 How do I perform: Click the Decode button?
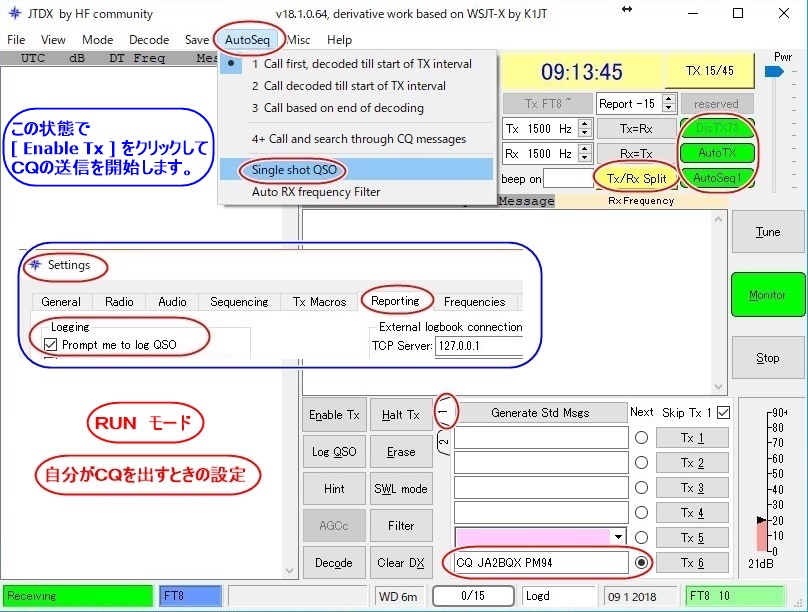pyautogui.click(x=334, y=563)
